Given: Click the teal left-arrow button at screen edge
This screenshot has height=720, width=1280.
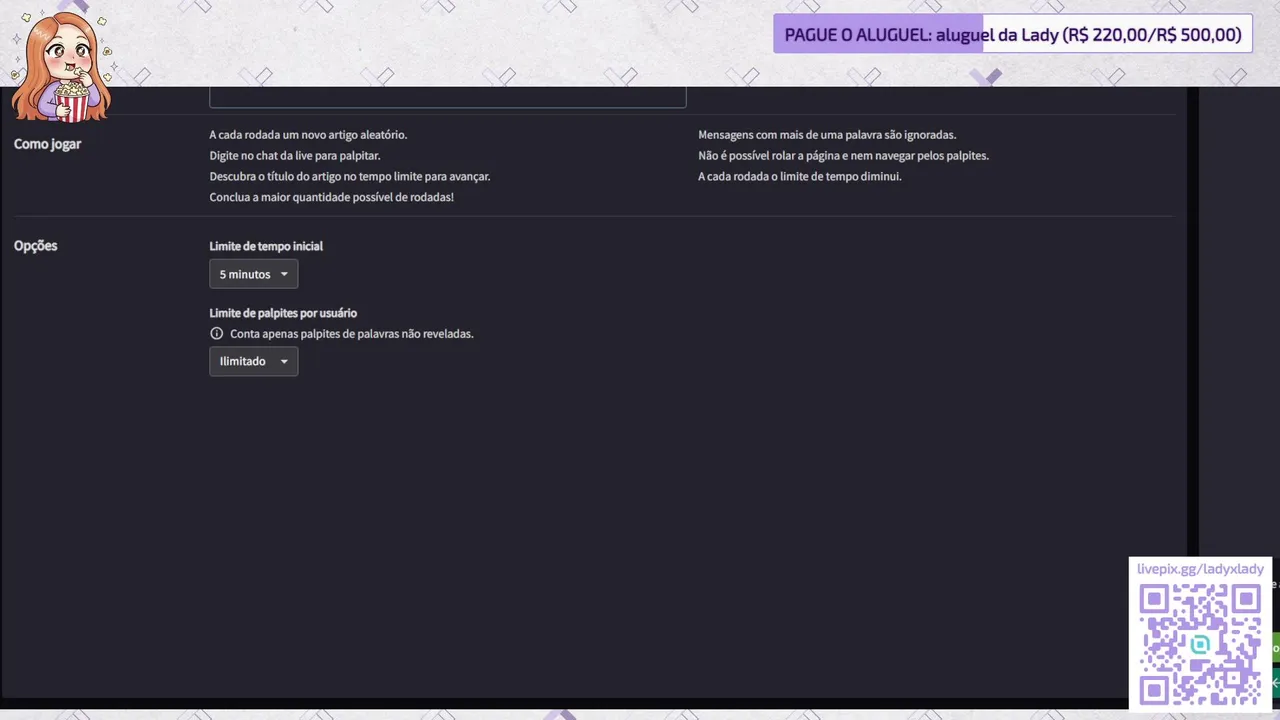Looking at the screenshot, I should pos(1275,682).
